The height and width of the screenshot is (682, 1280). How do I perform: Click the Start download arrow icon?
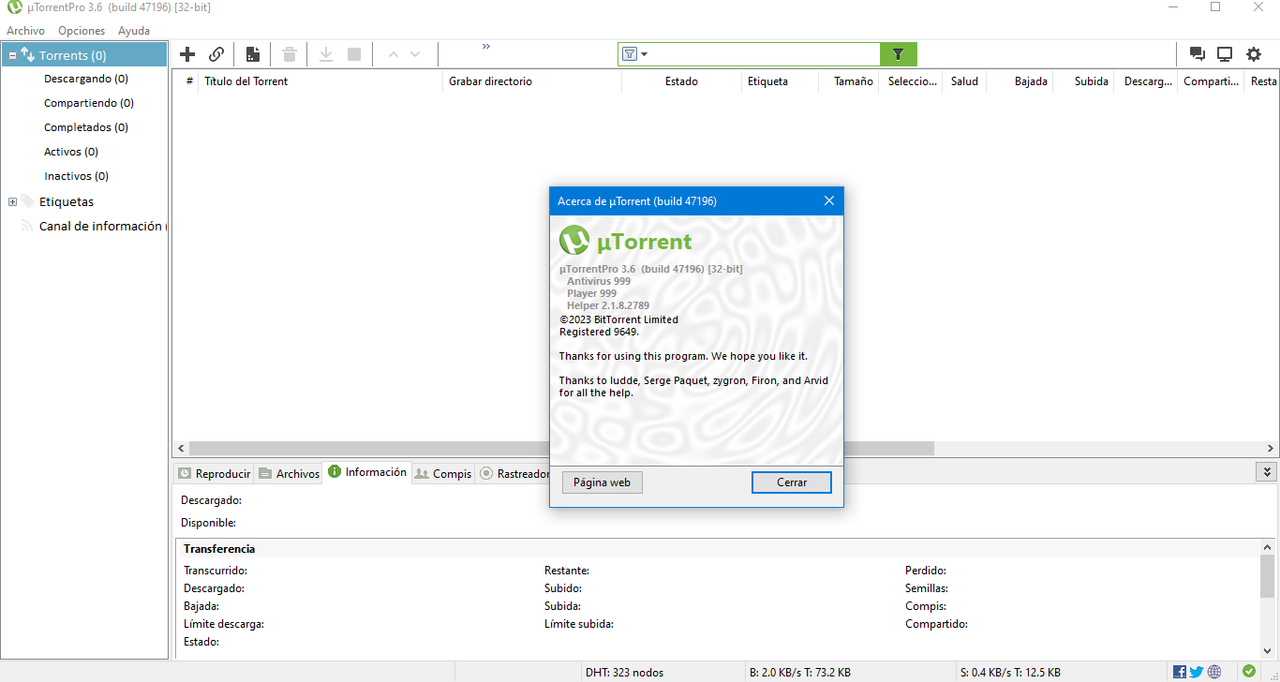pyautogui.click(x=326, y=54)
